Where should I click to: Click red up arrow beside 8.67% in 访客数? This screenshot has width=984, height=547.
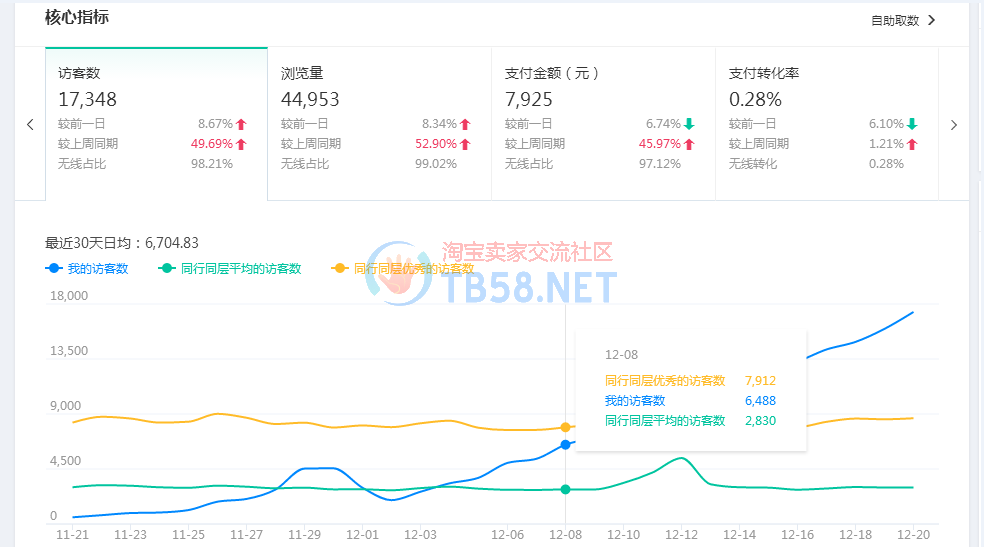pos(241,124)
